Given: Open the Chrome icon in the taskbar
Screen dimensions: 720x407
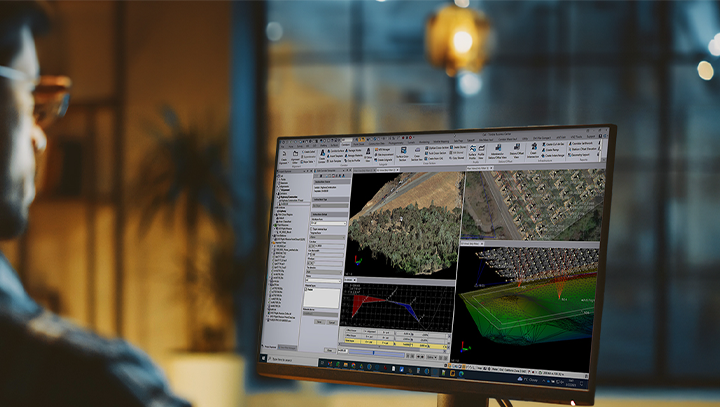Looking at the screenshot, I should point(353,365).
